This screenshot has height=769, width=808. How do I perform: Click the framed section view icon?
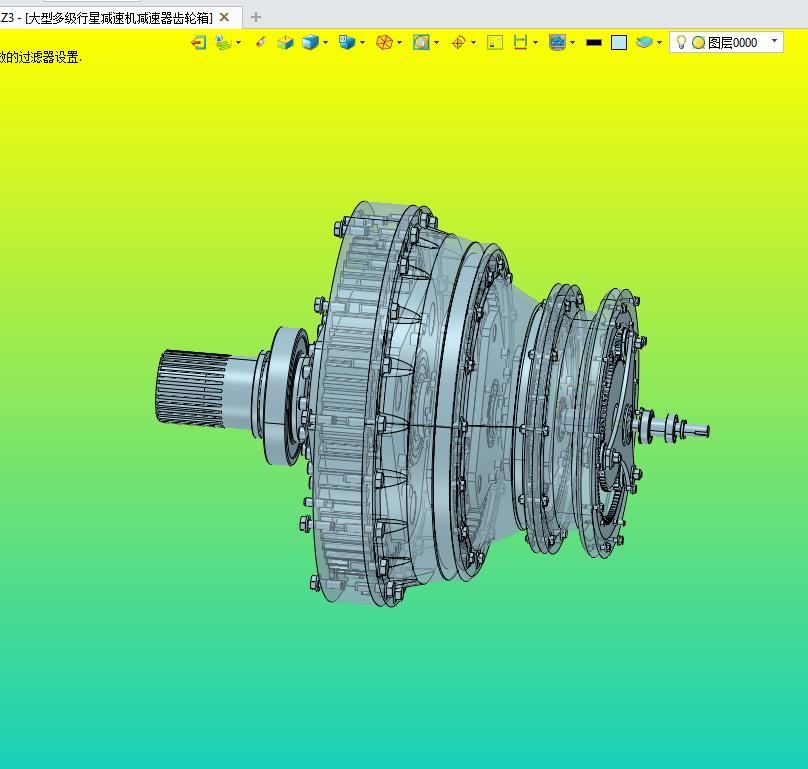421,42
